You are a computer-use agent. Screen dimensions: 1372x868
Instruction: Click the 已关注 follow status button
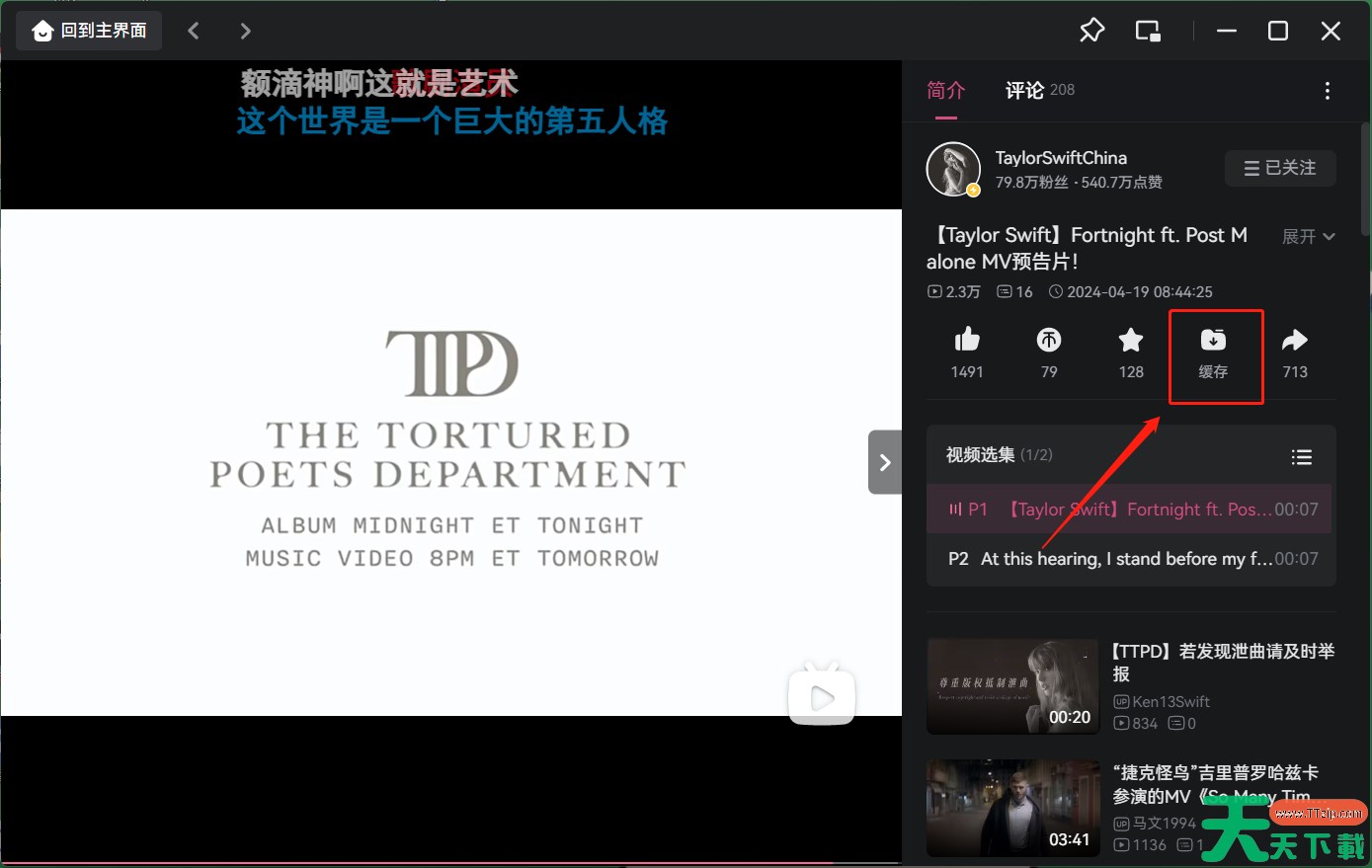click(x=1280, y=168)
